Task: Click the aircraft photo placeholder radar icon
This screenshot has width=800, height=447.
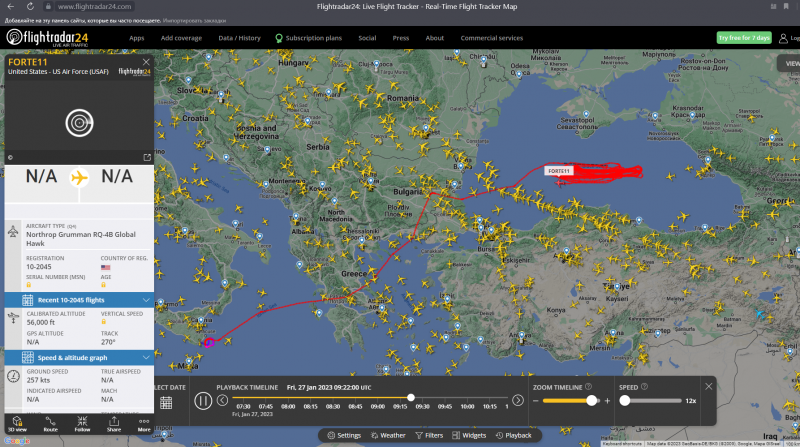Action: click(79, 123)
